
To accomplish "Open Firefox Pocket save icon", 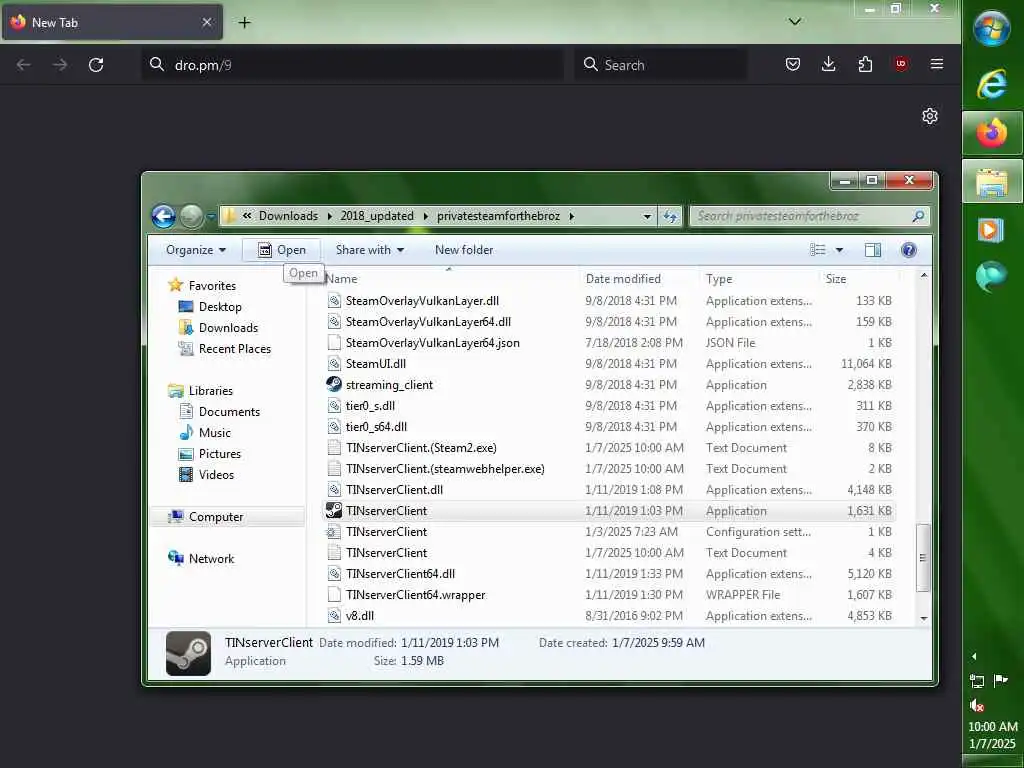I will pyautogui.click(x=793, y=64).
